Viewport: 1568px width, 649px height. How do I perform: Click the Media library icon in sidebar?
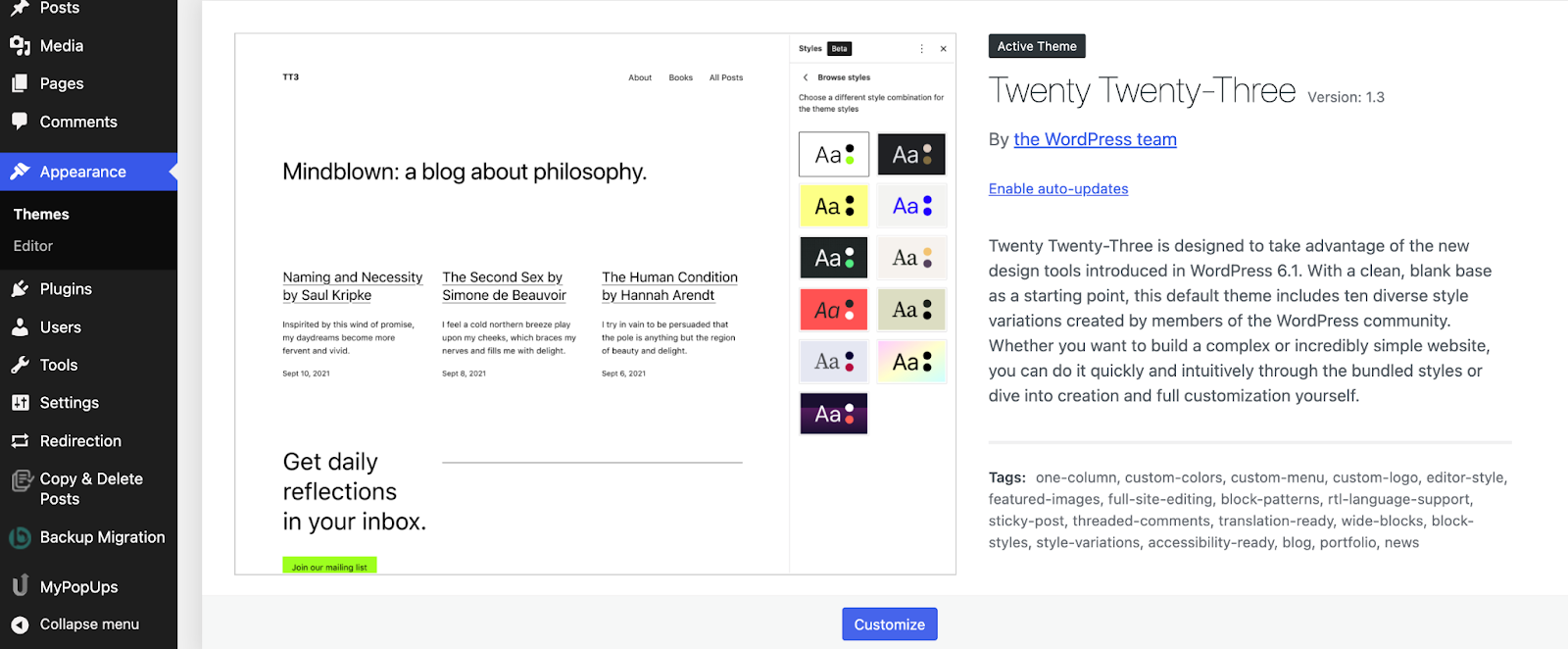pyautogui.click(x=20, y=46)
